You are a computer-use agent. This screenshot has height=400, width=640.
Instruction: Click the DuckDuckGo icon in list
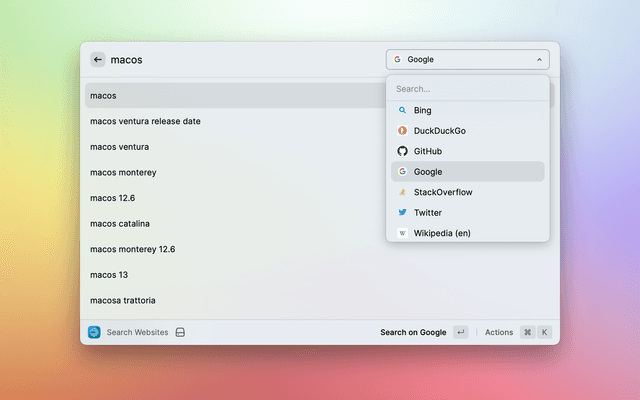[x=402, y=130]
